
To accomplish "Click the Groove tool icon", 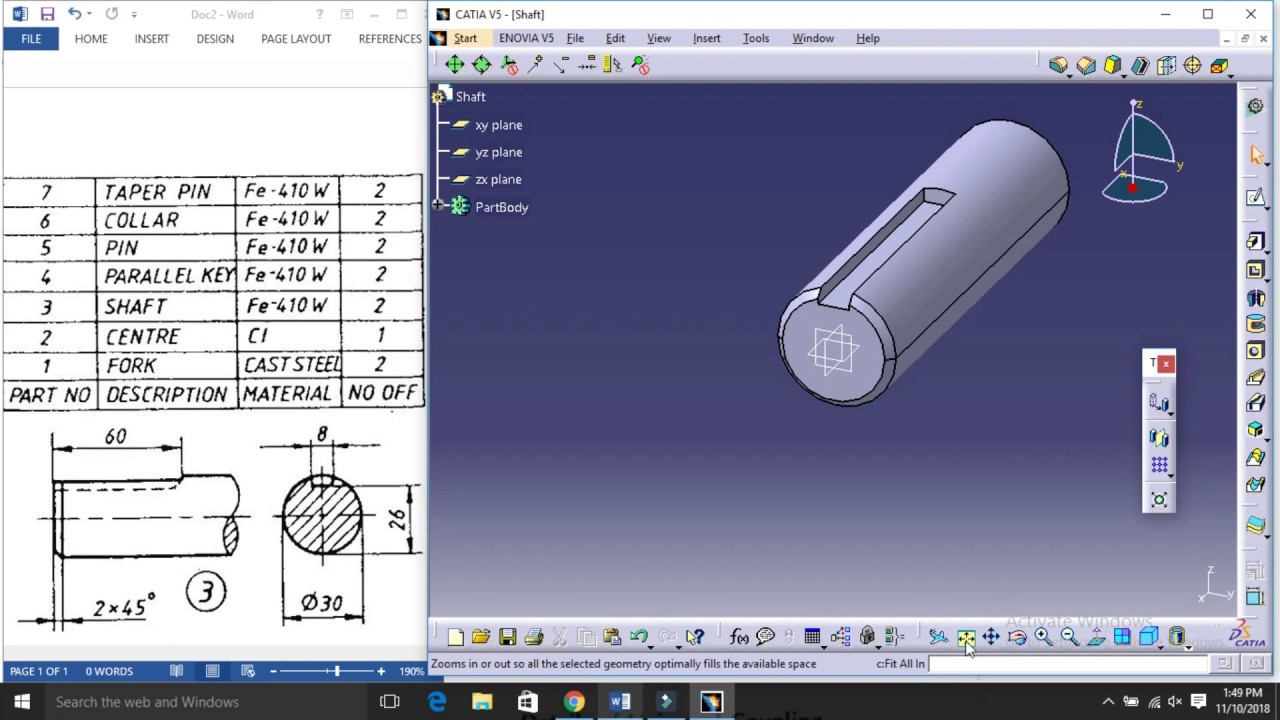I will [1255, 324].
